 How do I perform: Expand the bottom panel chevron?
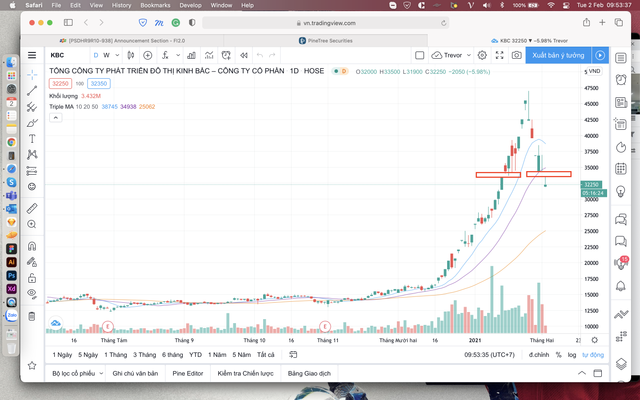[x=582, y=373]
